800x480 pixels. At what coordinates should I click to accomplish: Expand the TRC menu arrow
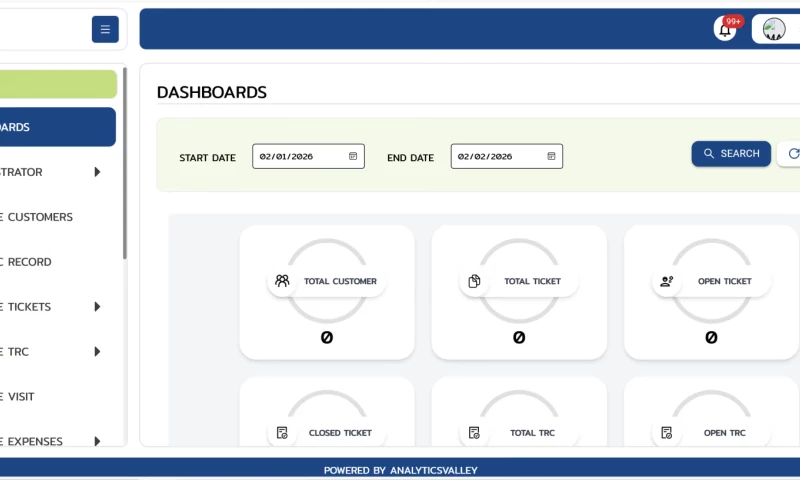[x=97, y=351]
